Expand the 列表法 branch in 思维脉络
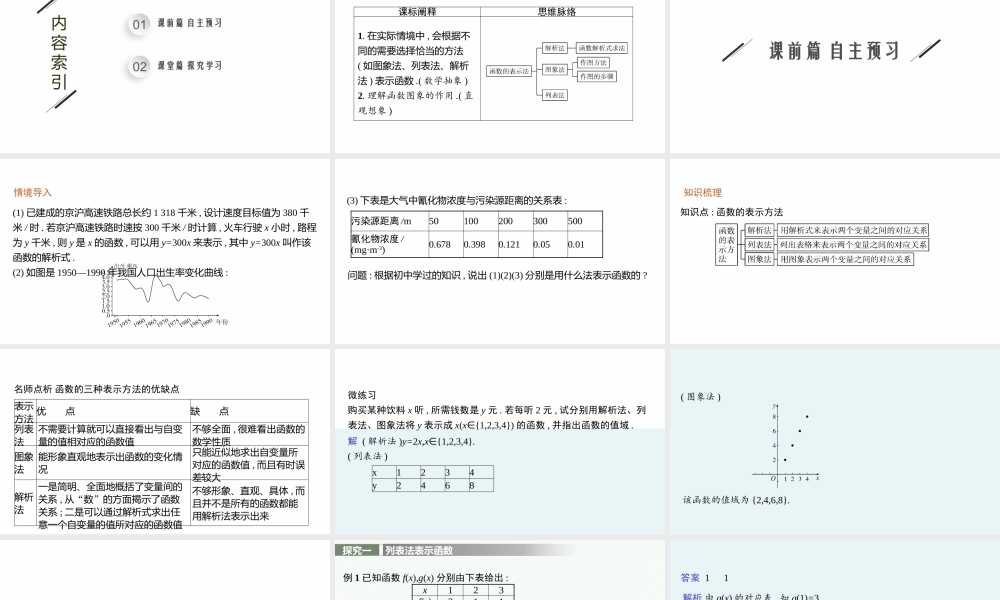 point(556,94)
